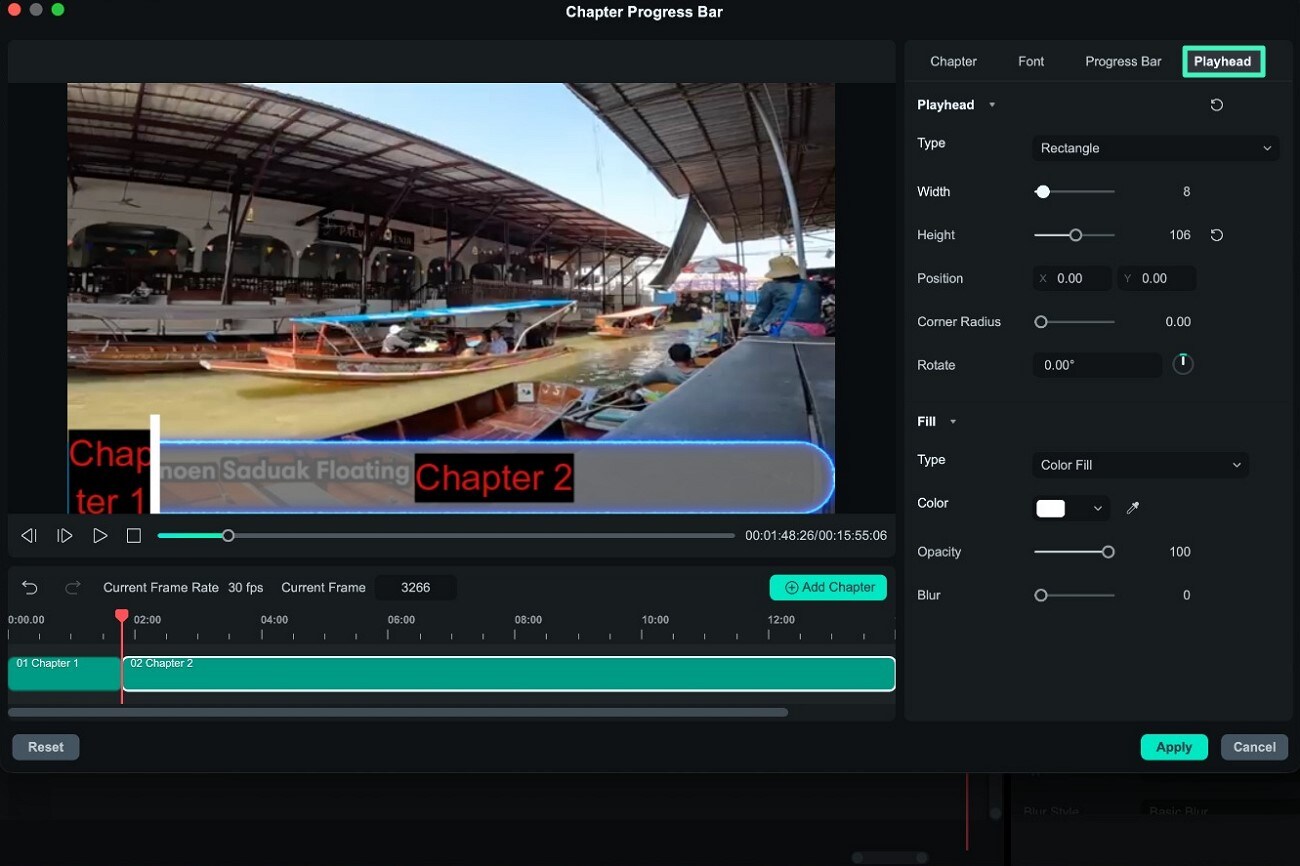
Task: Click the white Color swatch
Action: click(x=1050, y=509)
